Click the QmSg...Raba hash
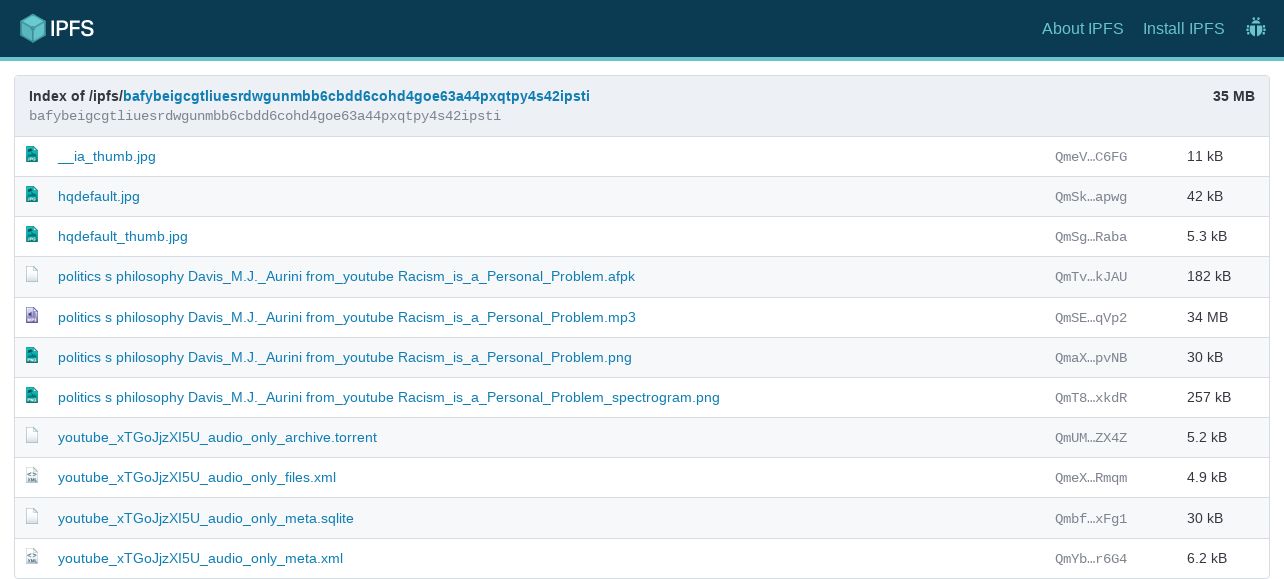Viewport: 1284px width, 579px height. point(1091,236)
